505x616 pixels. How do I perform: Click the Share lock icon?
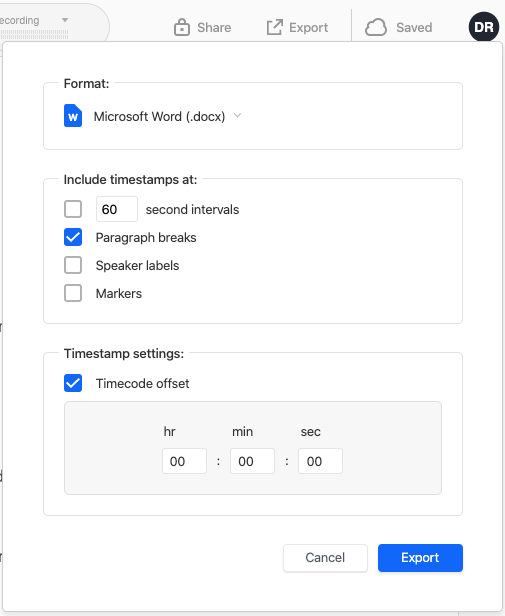click(182, 28)
